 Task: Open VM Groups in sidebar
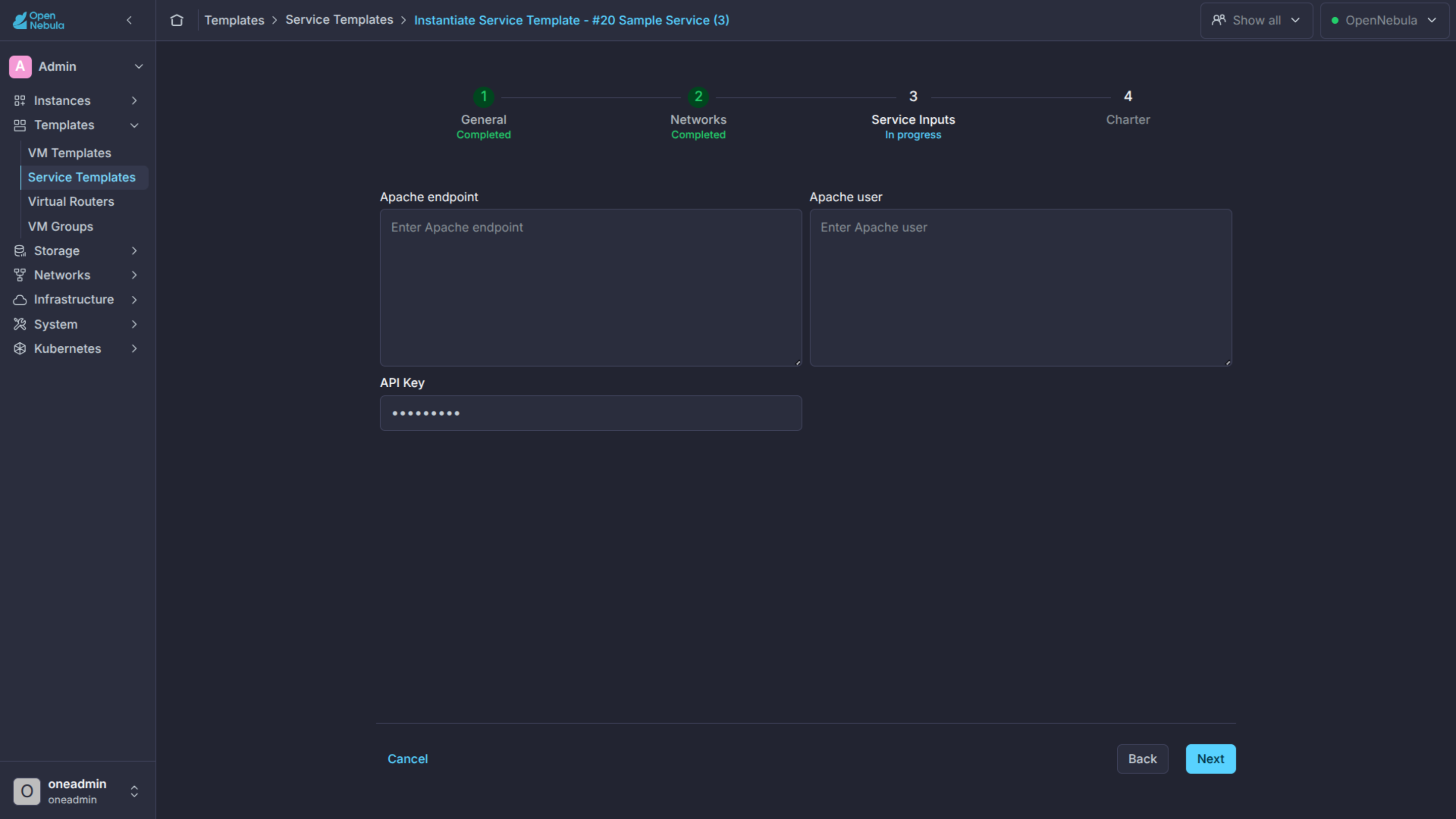(61, 226)
